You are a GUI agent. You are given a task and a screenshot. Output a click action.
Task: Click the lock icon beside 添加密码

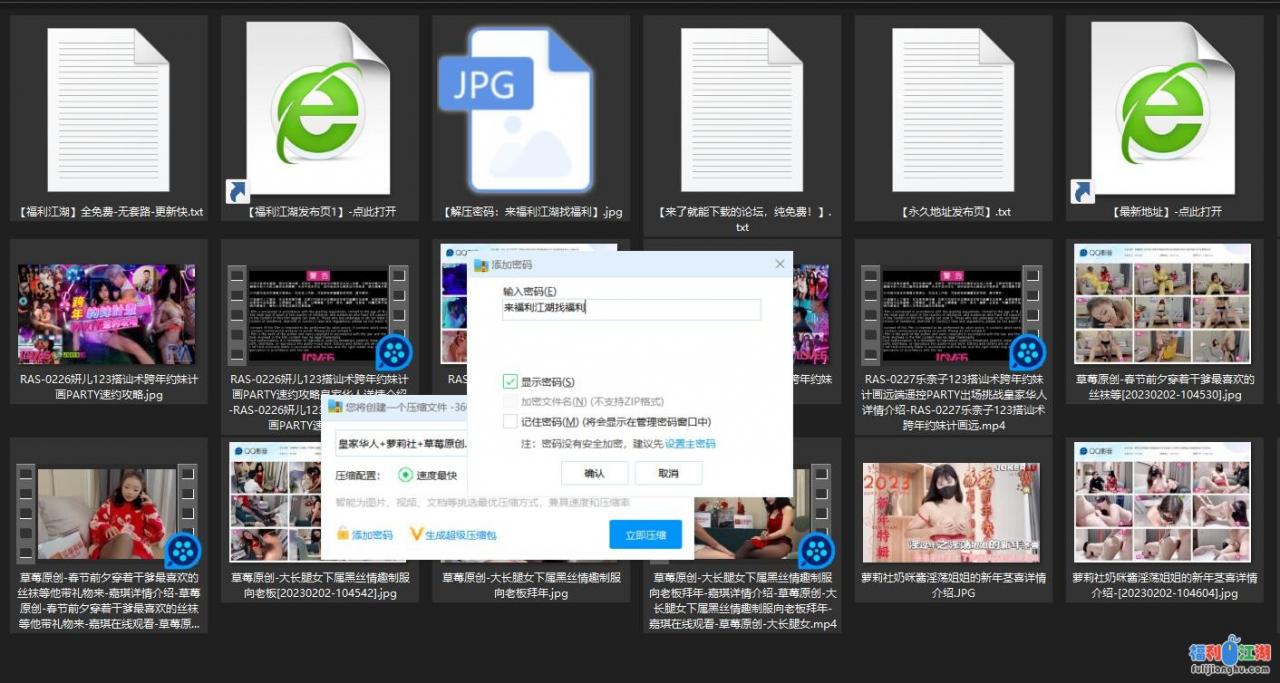[x=343, y=535]
